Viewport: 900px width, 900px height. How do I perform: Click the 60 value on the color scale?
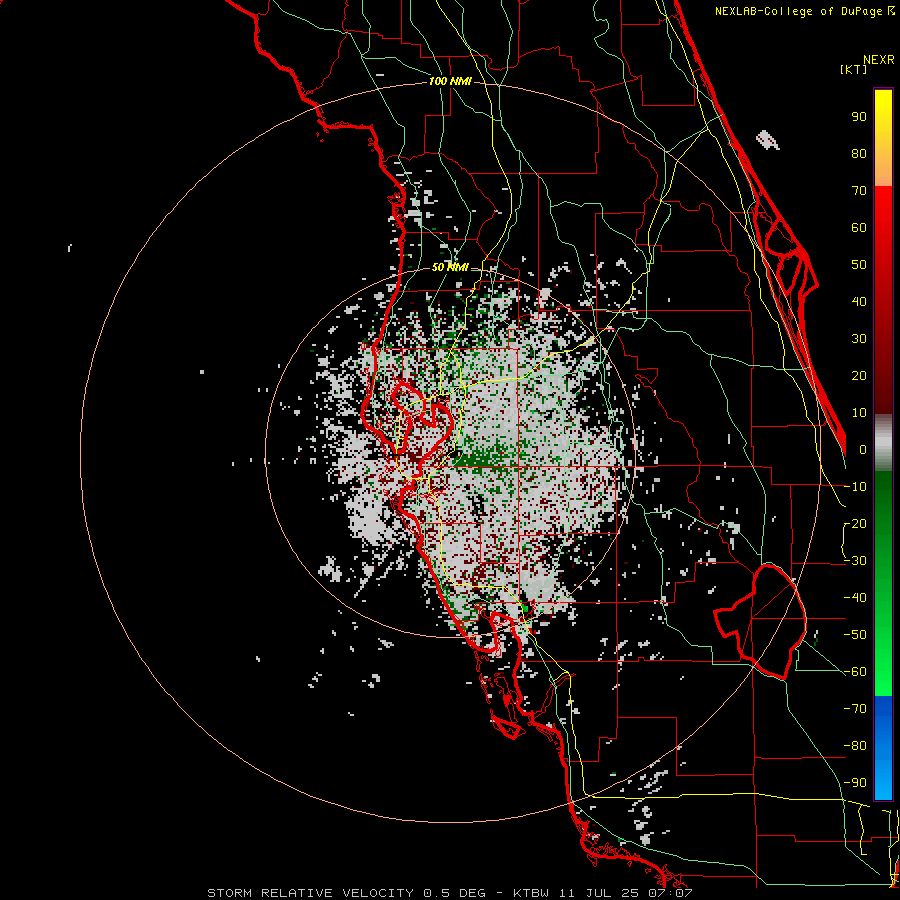click(x=859, y=228)
